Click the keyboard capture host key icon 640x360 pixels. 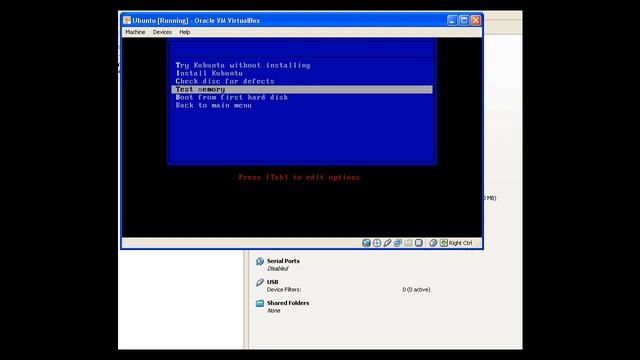pos(444,243)
